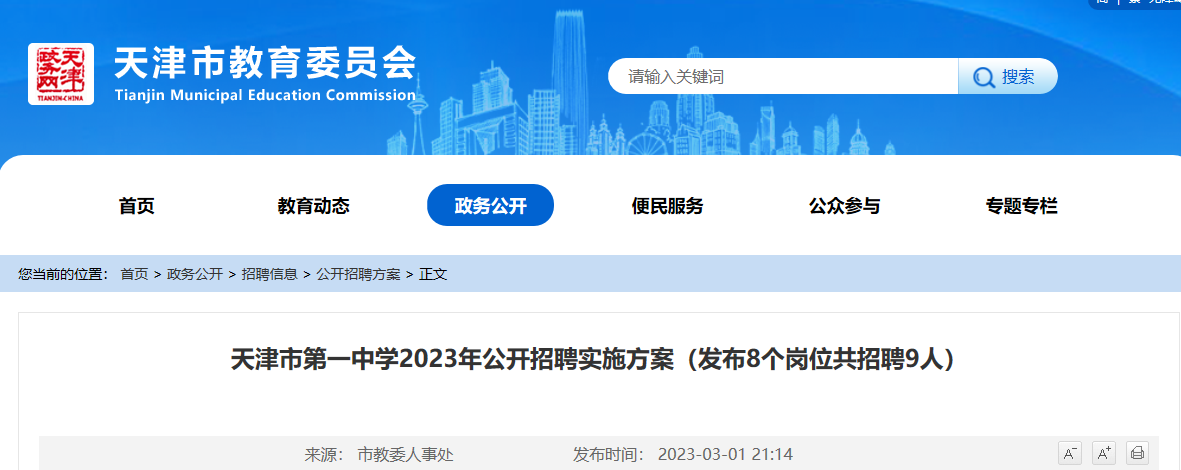Click the source text 市教委人事处
The image size is (1181, 470).
(405, 455)
